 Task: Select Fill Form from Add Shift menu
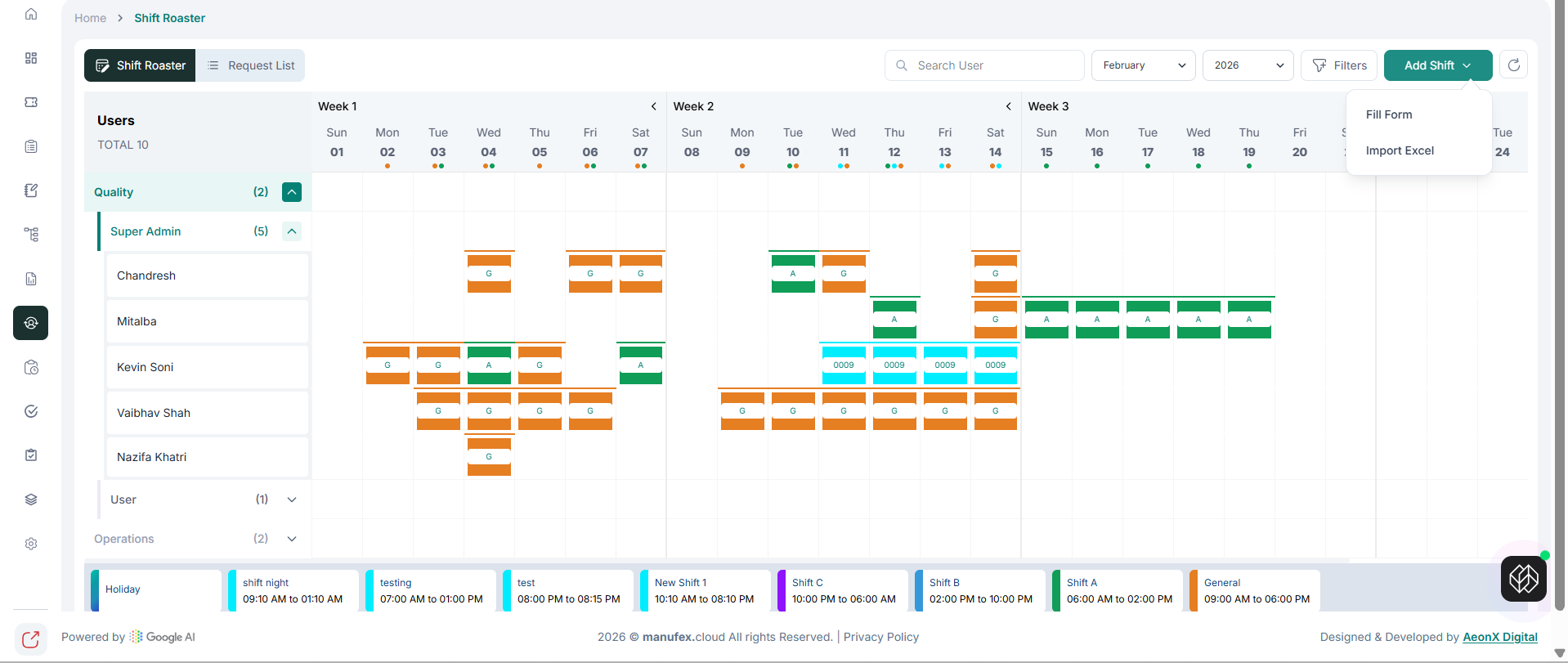click(1389, 114)
